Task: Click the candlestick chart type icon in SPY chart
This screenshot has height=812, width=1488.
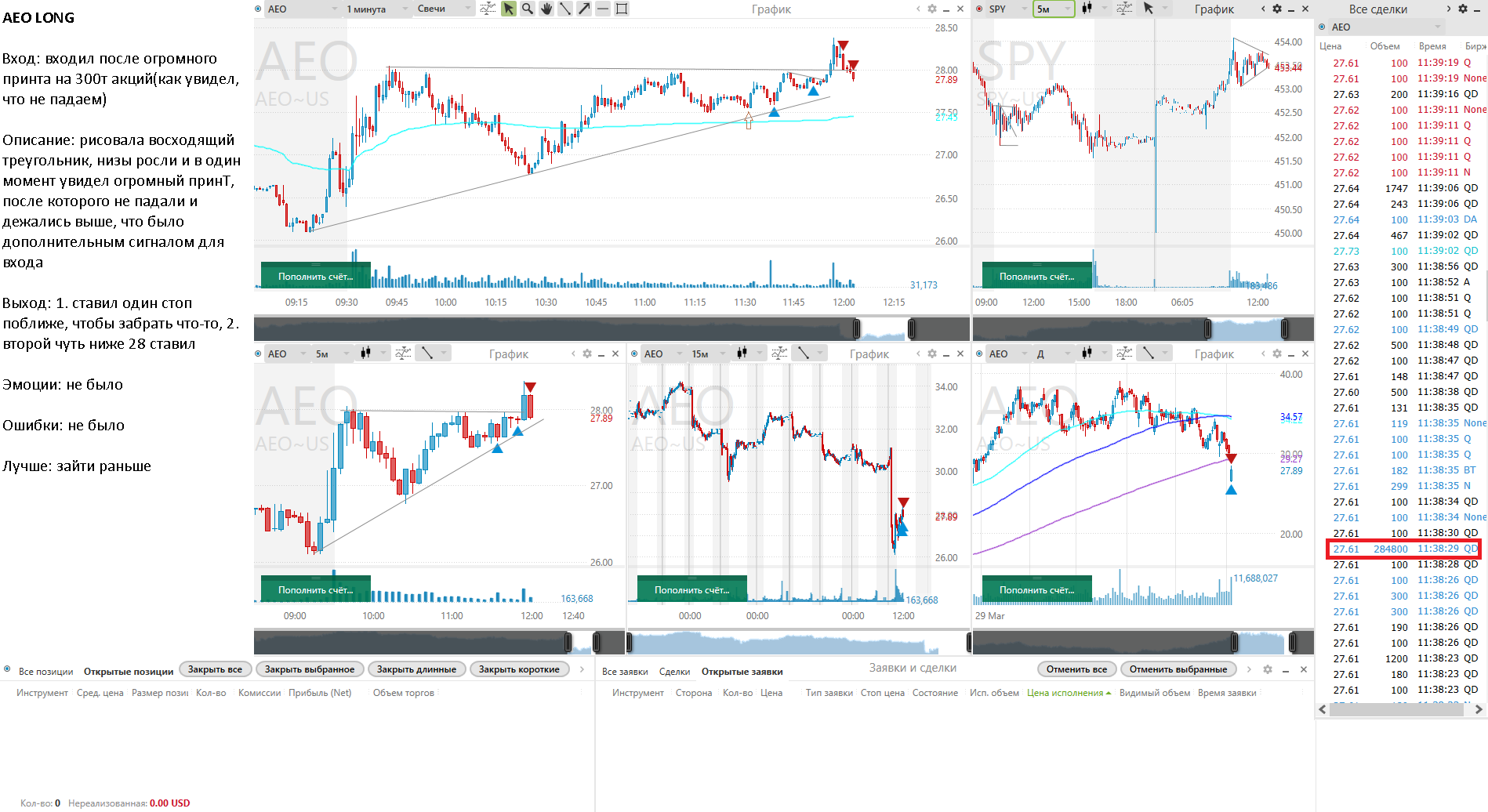Action: [x=1087, y=9]
